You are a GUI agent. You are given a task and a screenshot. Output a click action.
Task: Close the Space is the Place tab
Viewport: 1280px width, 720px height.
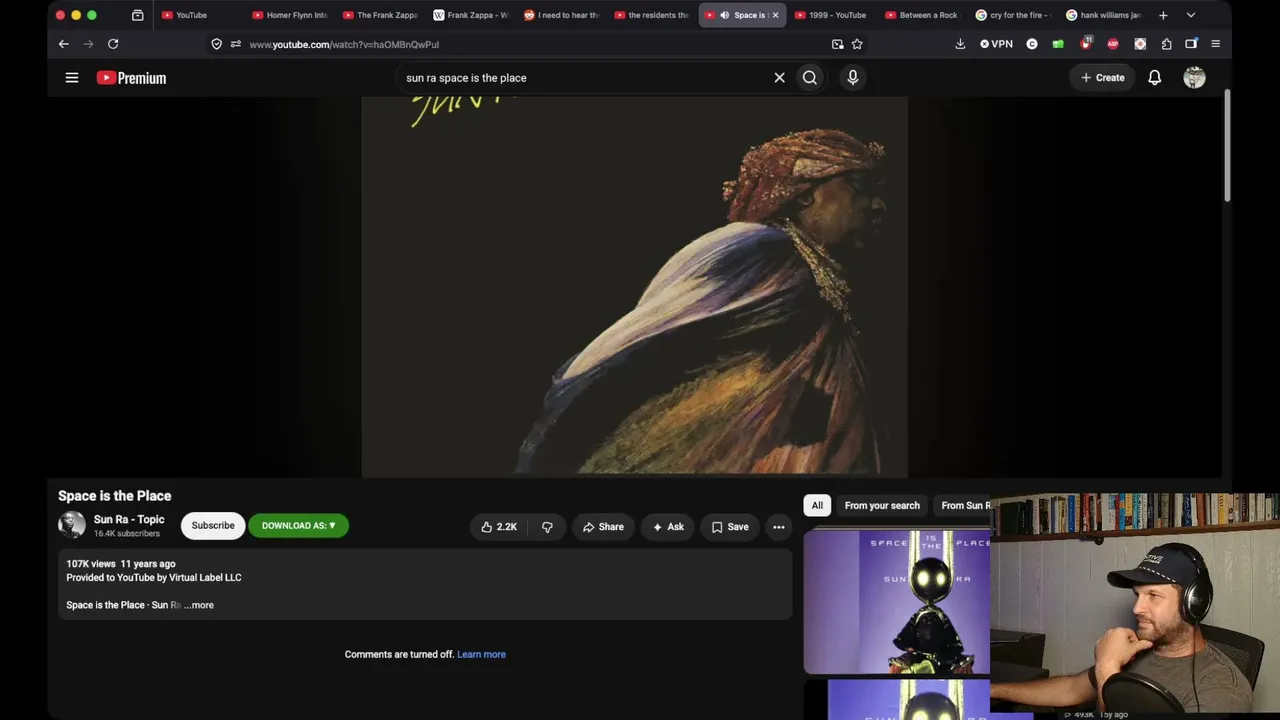click(775, 15)
